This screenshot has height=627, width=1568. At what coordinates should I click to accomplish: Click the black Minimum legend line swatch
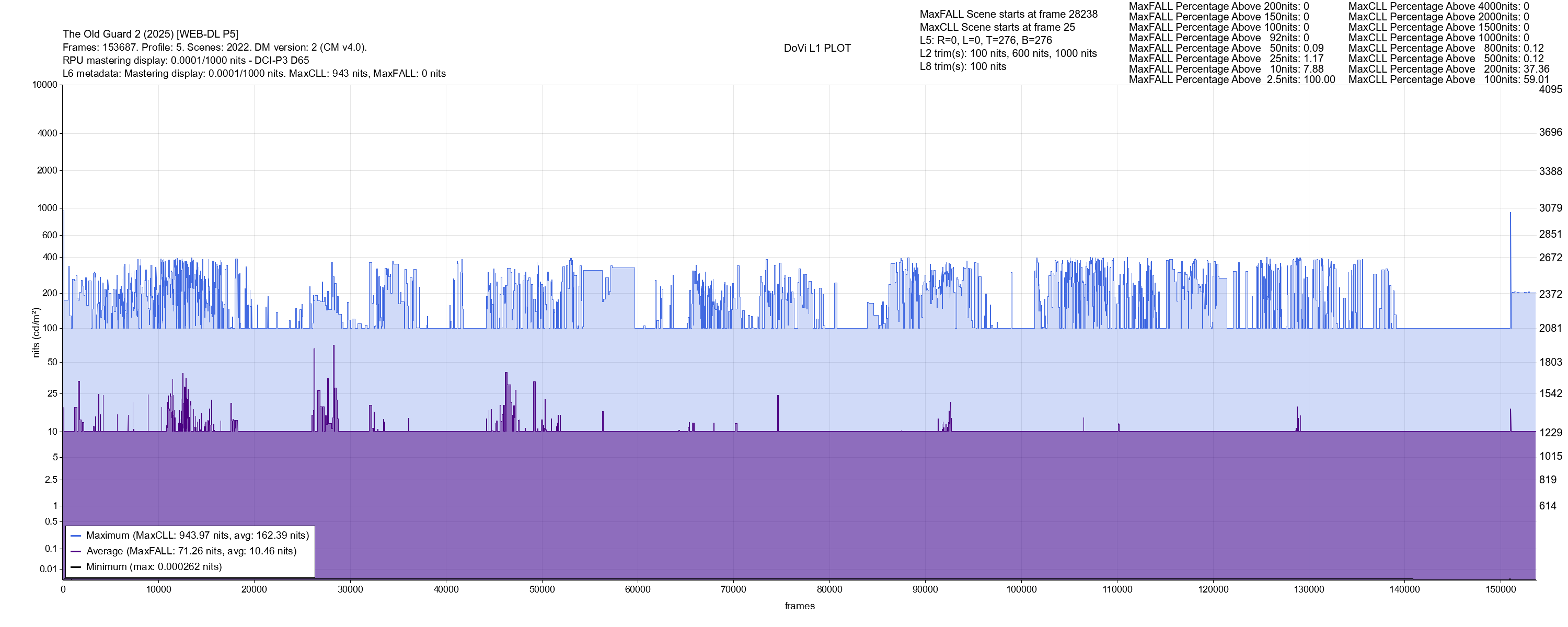pyautogui.click(x=75, y=567)
